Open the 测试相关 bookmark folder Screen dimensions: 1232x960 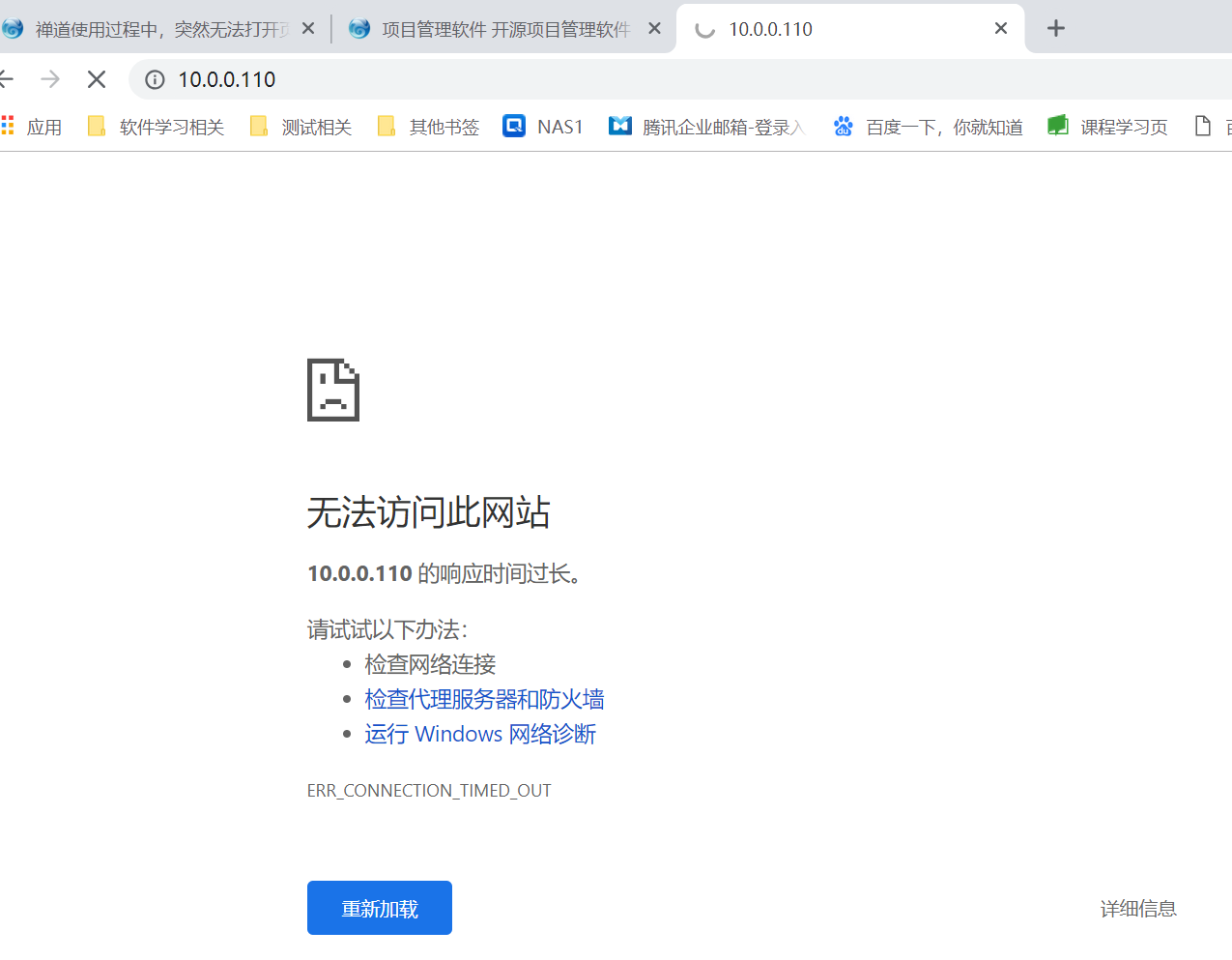pos(301,127)
